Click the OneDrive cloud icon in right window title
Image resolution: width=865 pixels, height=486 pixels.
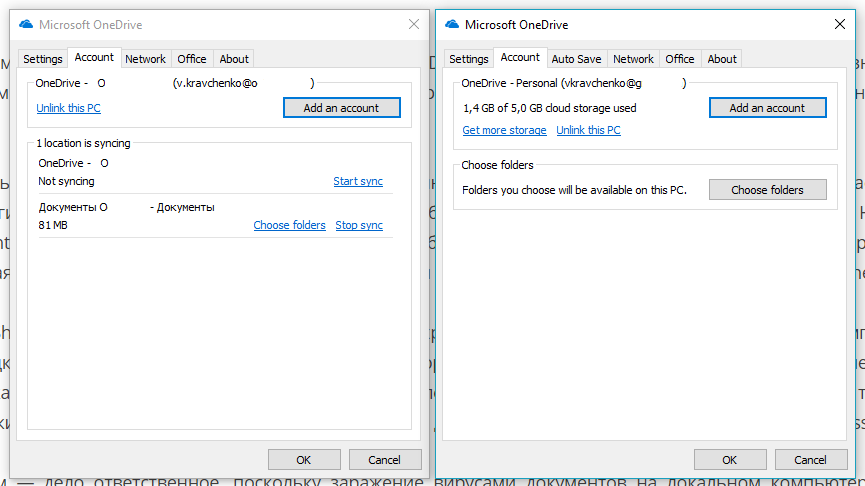coord(452,24)
